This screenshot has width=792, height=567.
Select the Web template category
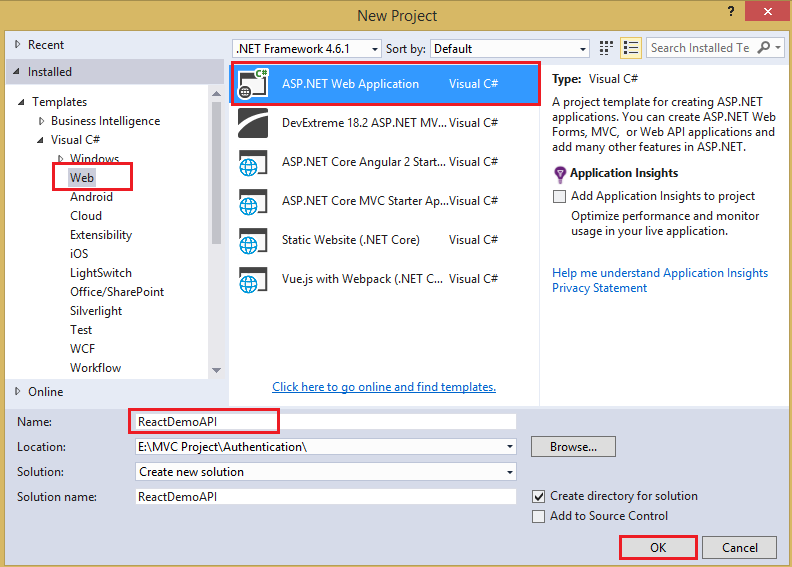(x=82, y=178)
